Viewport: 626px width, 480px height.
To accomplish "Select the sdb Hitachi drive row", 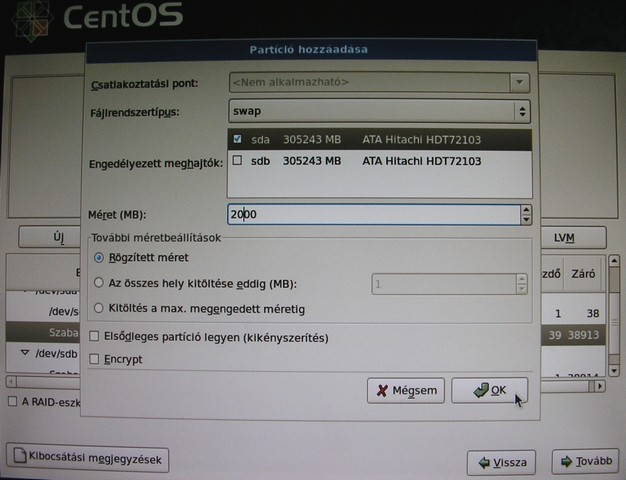I will coord(380,161).
